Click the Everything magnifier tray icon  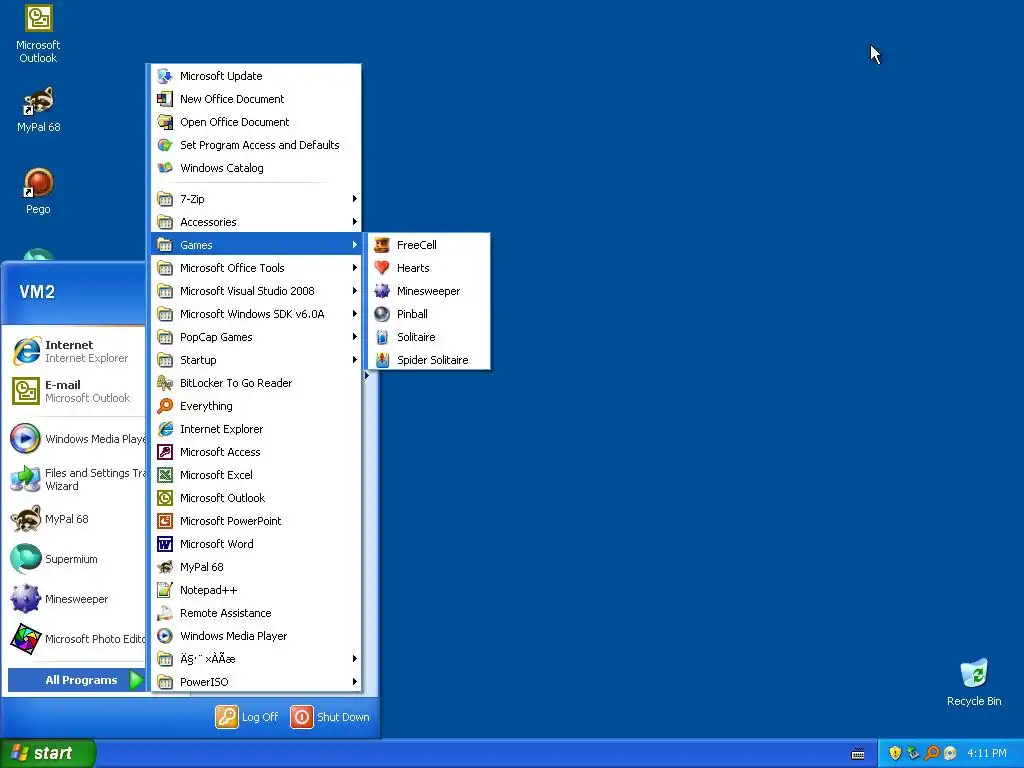932,753
